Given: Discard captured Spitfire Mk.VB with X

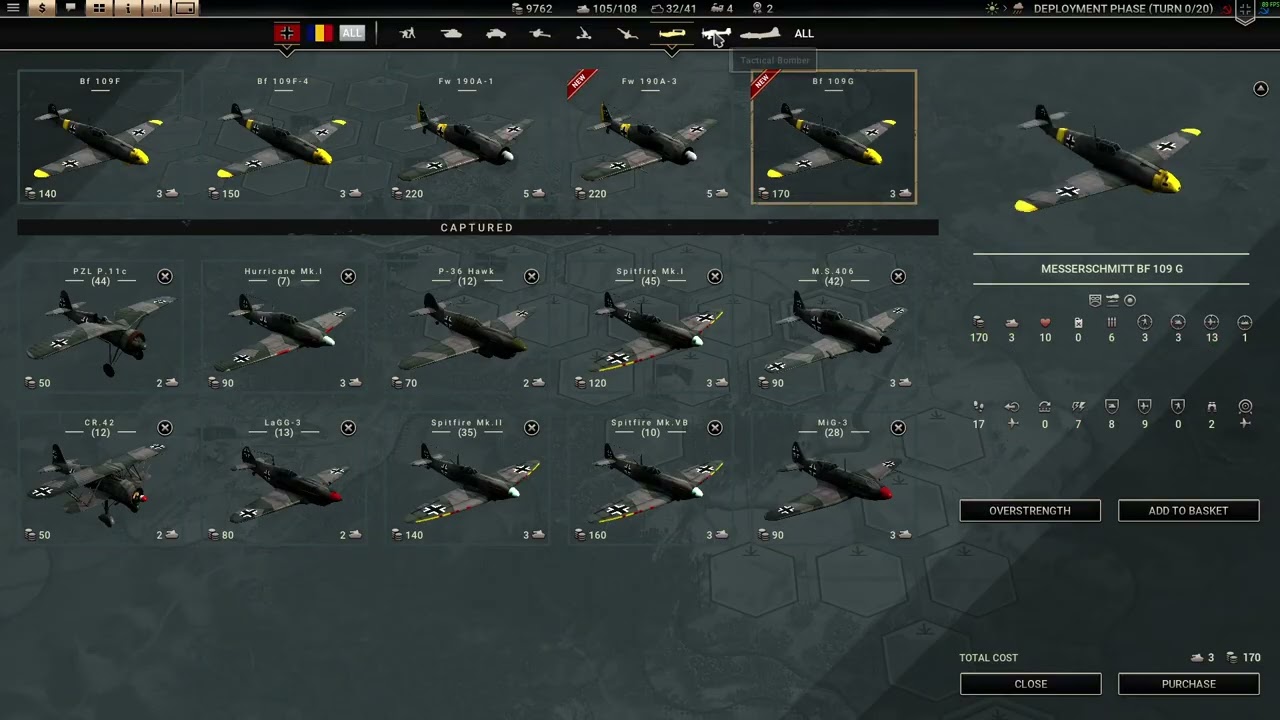Looking at the screenshot, I should (715, 428).
